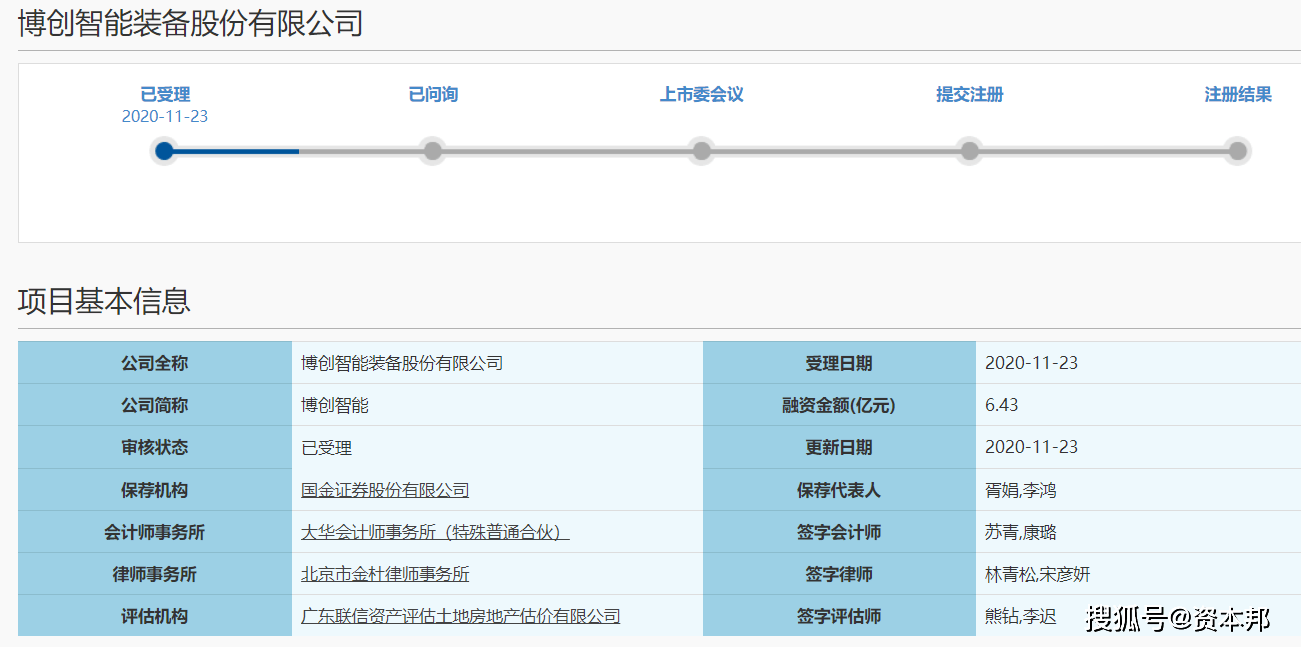This screenshot has height=647, width=1301.
Task: Click the 评估机构 row label
Action: coord(155,616)
